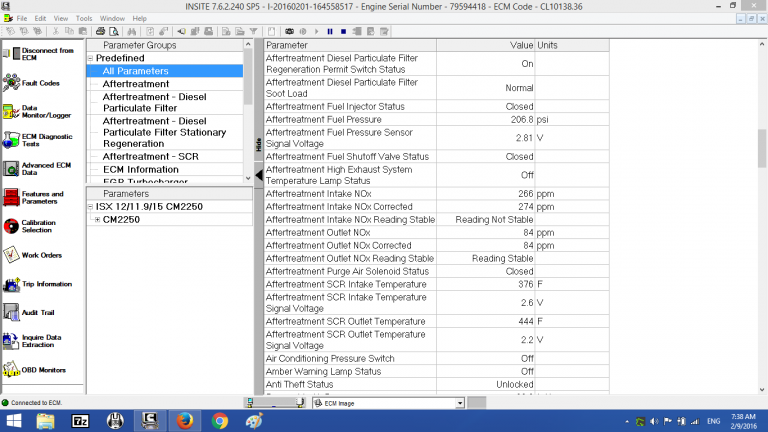Select Aftertreatment Fuel Pressure row
Screen dimensions: 768x432
coord(437,120)
